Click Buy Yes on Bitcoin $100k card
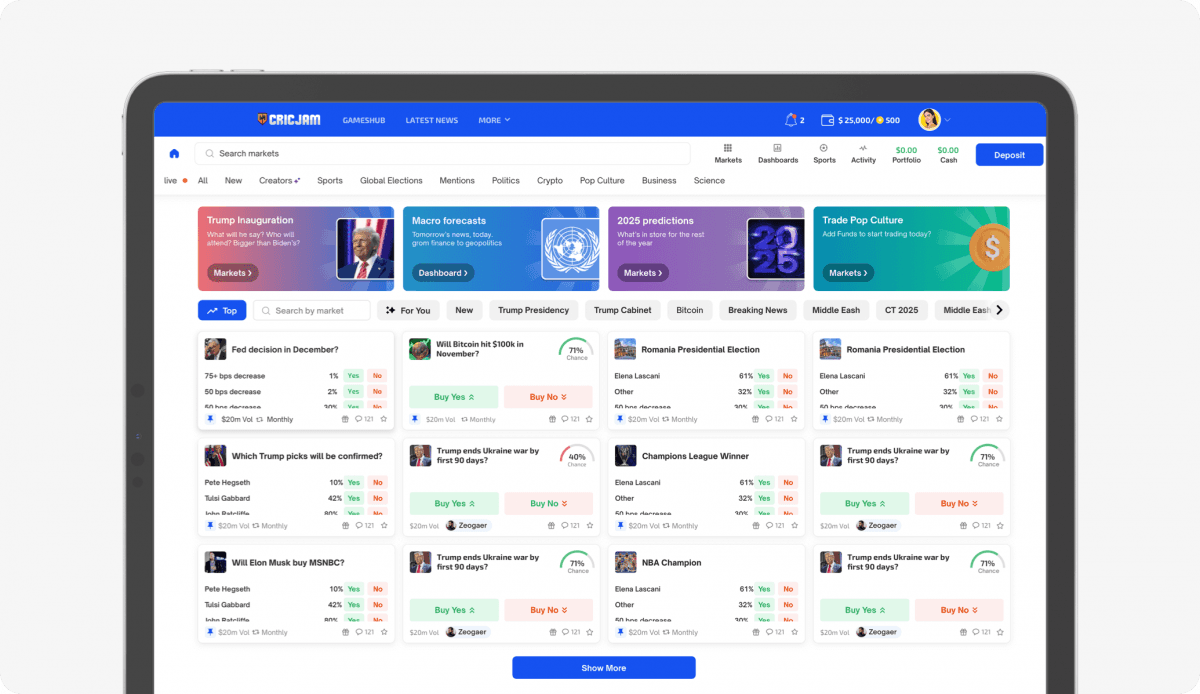The width and height of the screenshot is (1200, 694). (x=454, y=397)
